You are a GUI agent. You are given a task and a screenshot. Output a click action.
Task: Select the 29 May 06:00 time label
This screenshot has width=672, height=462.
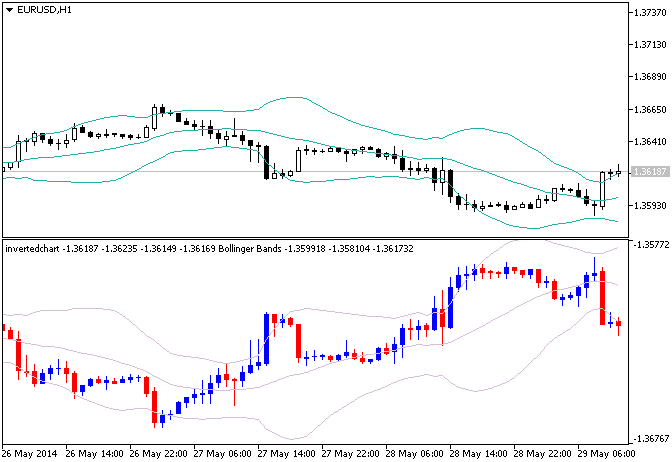(x=606, y=453)
